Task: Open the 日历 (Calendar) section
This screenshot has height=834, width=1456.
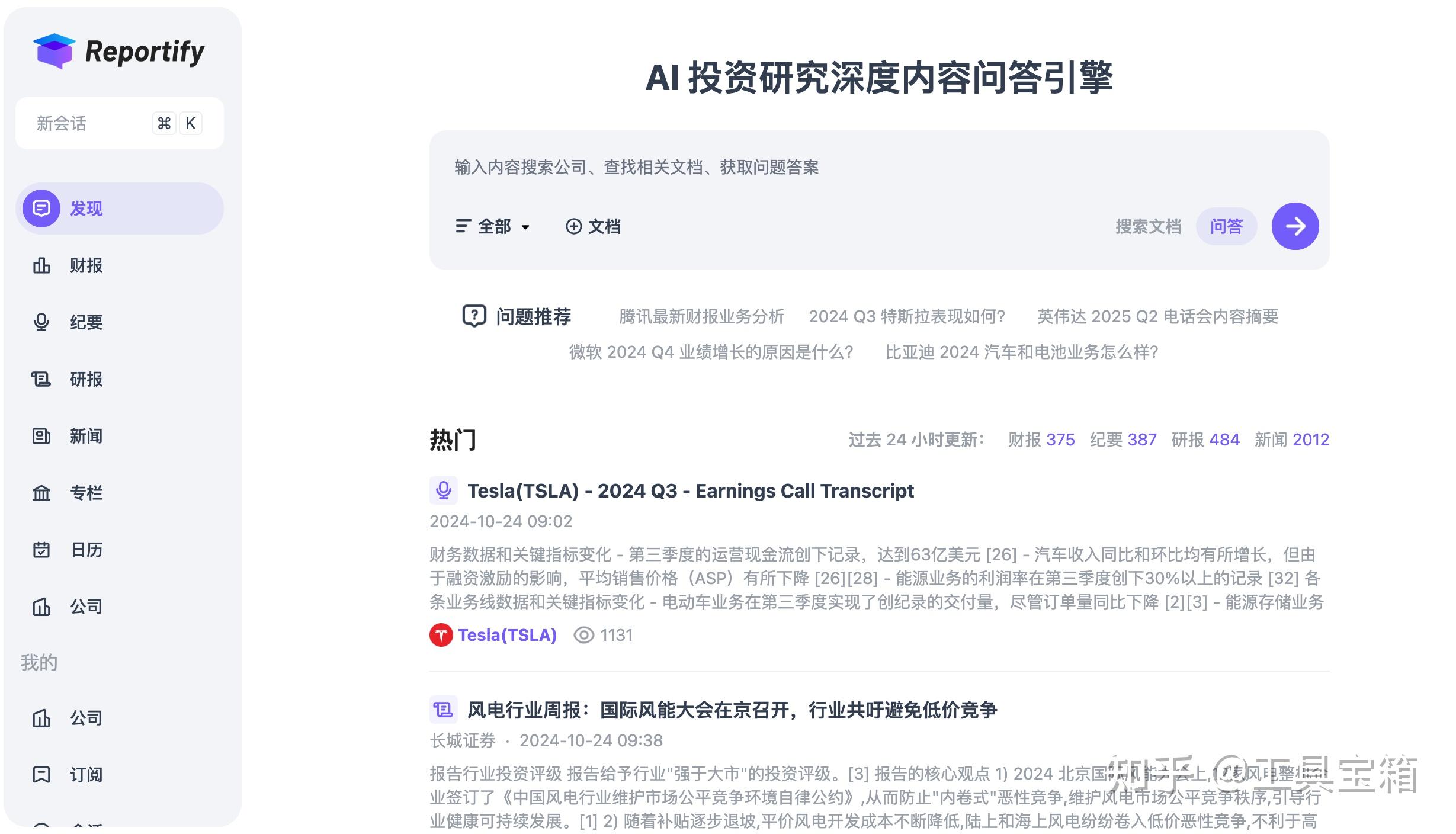Action: [x=86, y=550]
